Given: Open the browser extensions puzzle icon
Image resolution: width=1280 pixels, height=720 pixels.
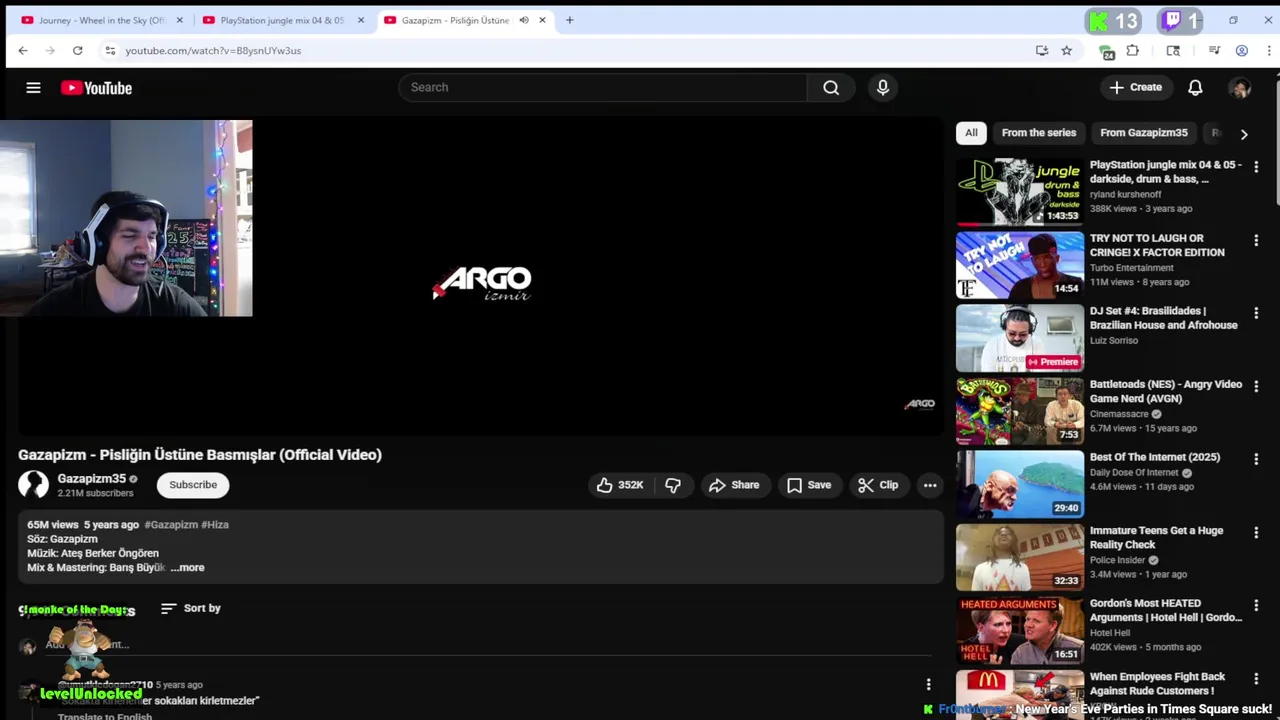Looking at the screenshot, I should click(x=1132, y=50).
